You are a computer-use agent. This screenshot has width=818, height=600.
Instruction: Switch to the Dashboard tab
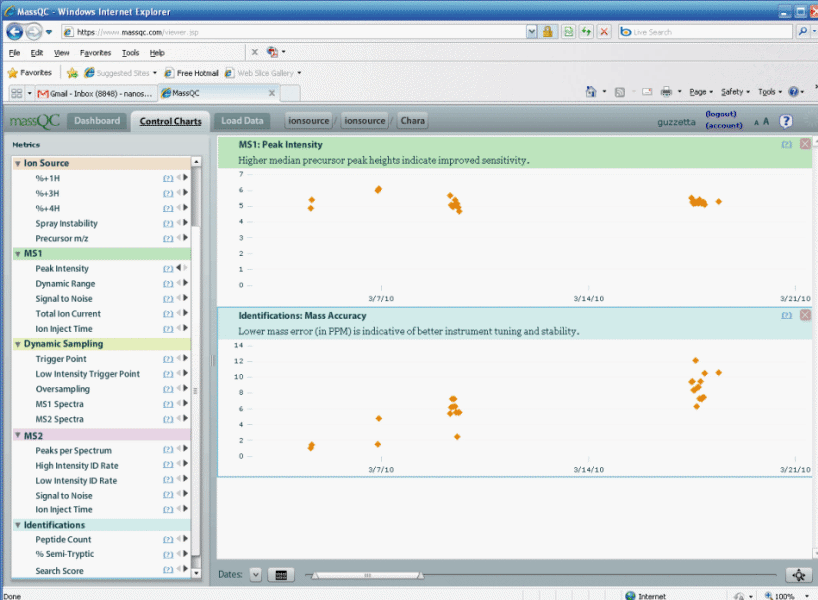(x=97, y=121)
